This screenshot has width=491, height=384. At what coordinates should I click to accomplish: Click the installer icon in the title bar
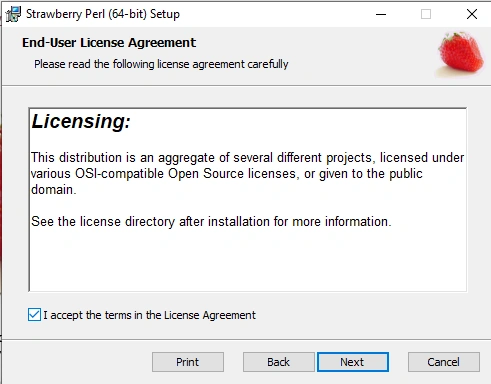13,14
